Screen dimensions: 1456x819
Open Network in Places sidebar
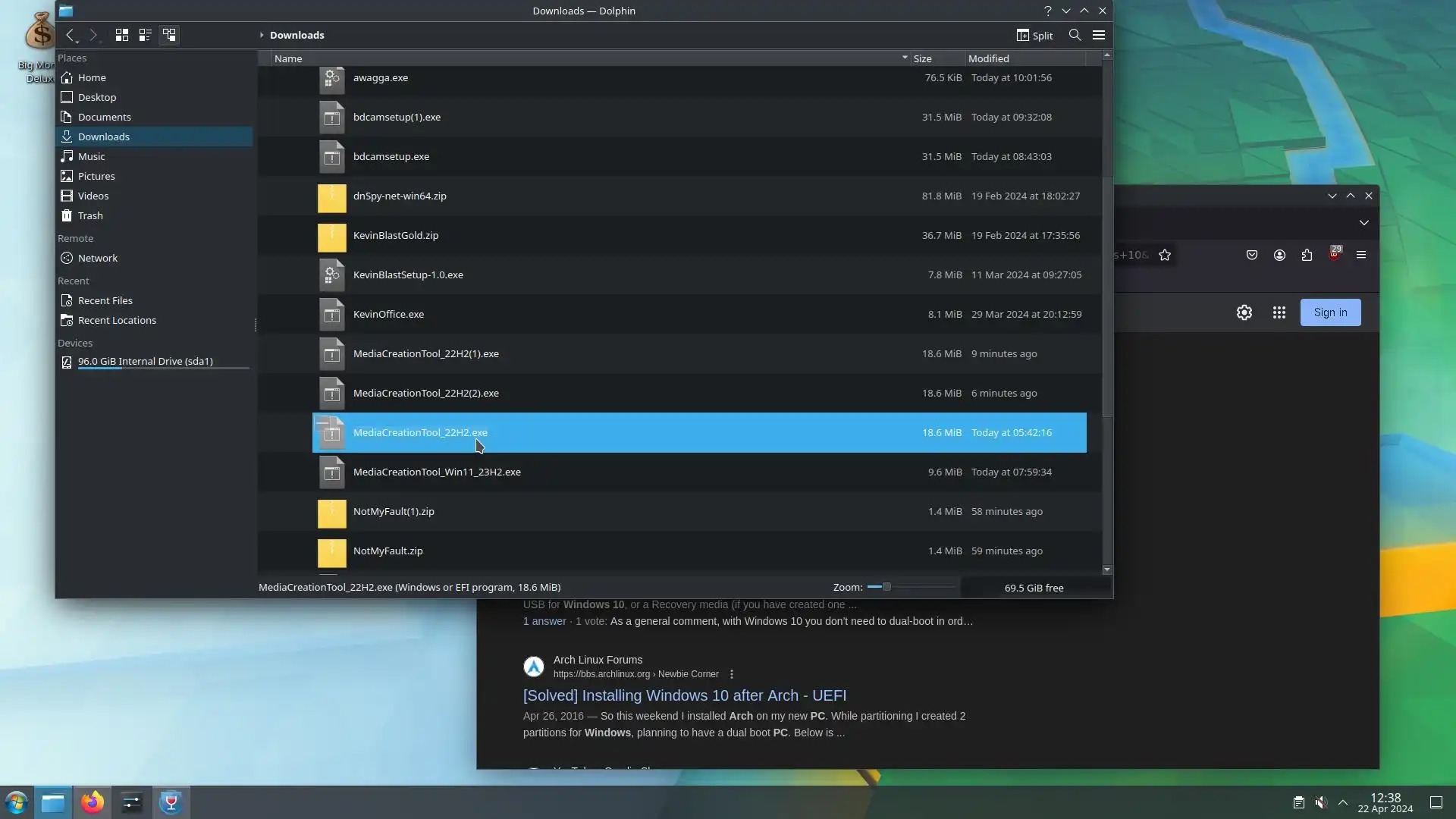(97, 258)
